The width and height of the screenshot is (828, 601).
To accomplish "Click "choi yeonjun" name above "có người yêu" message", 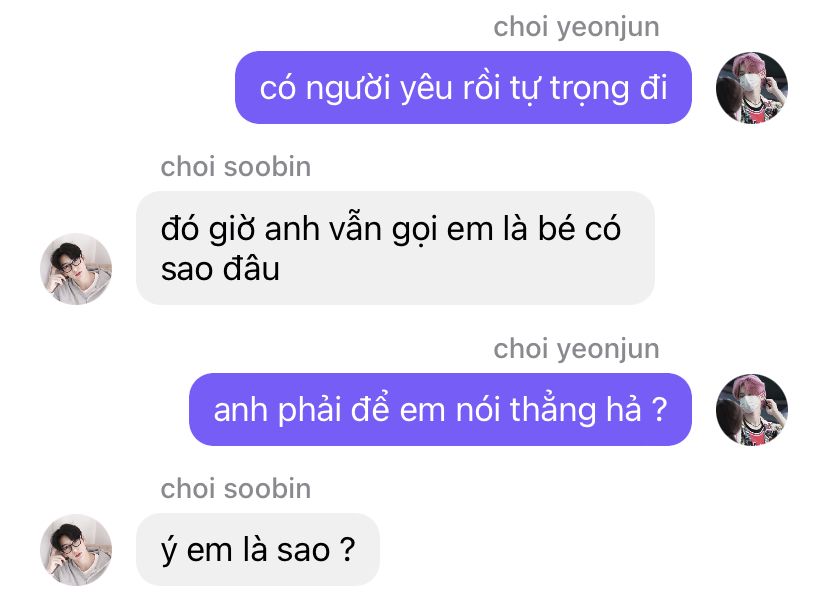I will tap(576, 27).
